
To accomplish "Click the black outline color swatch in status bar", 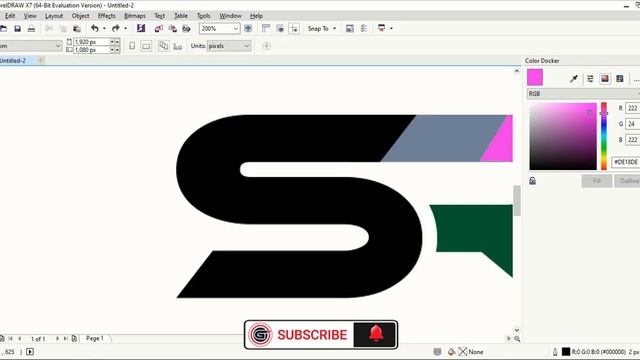I will (x=566, y=352).
